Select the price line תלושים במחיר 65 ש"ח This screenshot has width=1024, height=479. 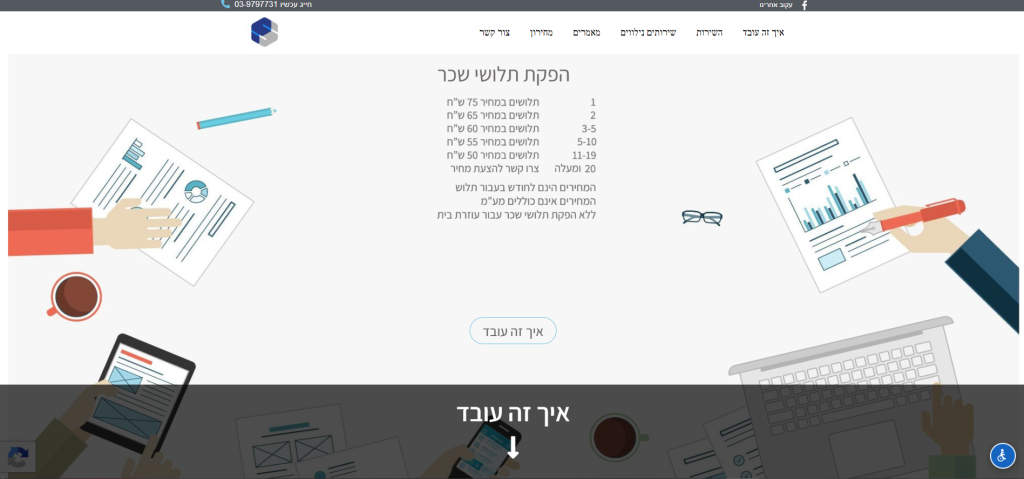point(493,116)
